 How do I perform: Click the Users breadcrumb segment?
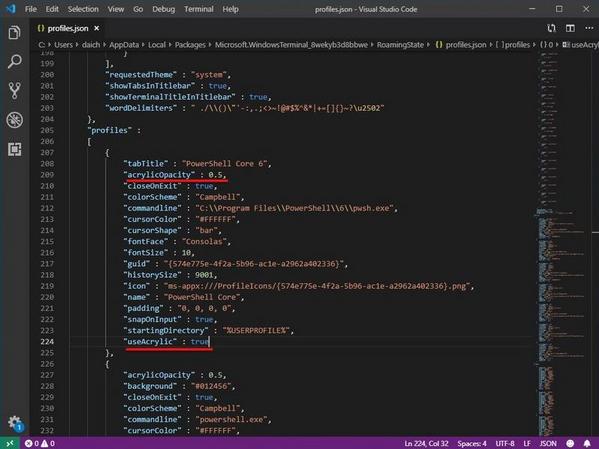(63, 45)
